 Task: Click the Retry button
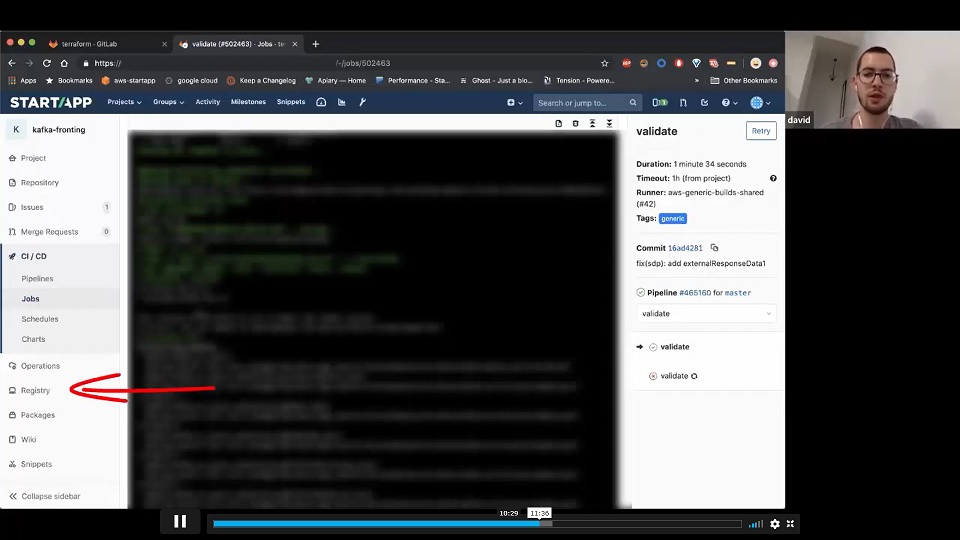pyautogui.click(x=760, y=131)
